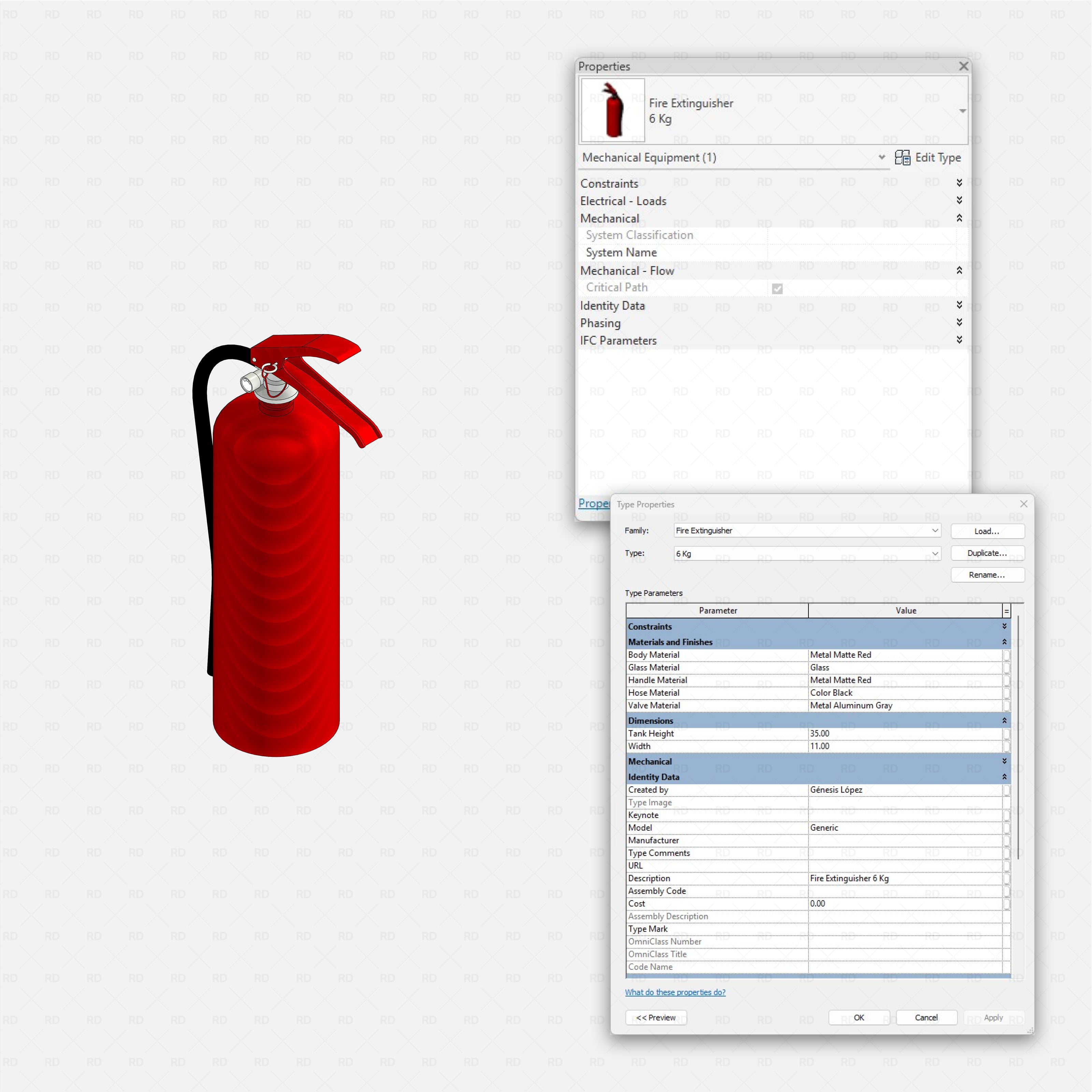Collapse the Mechanical group in Properties palette

959,218
